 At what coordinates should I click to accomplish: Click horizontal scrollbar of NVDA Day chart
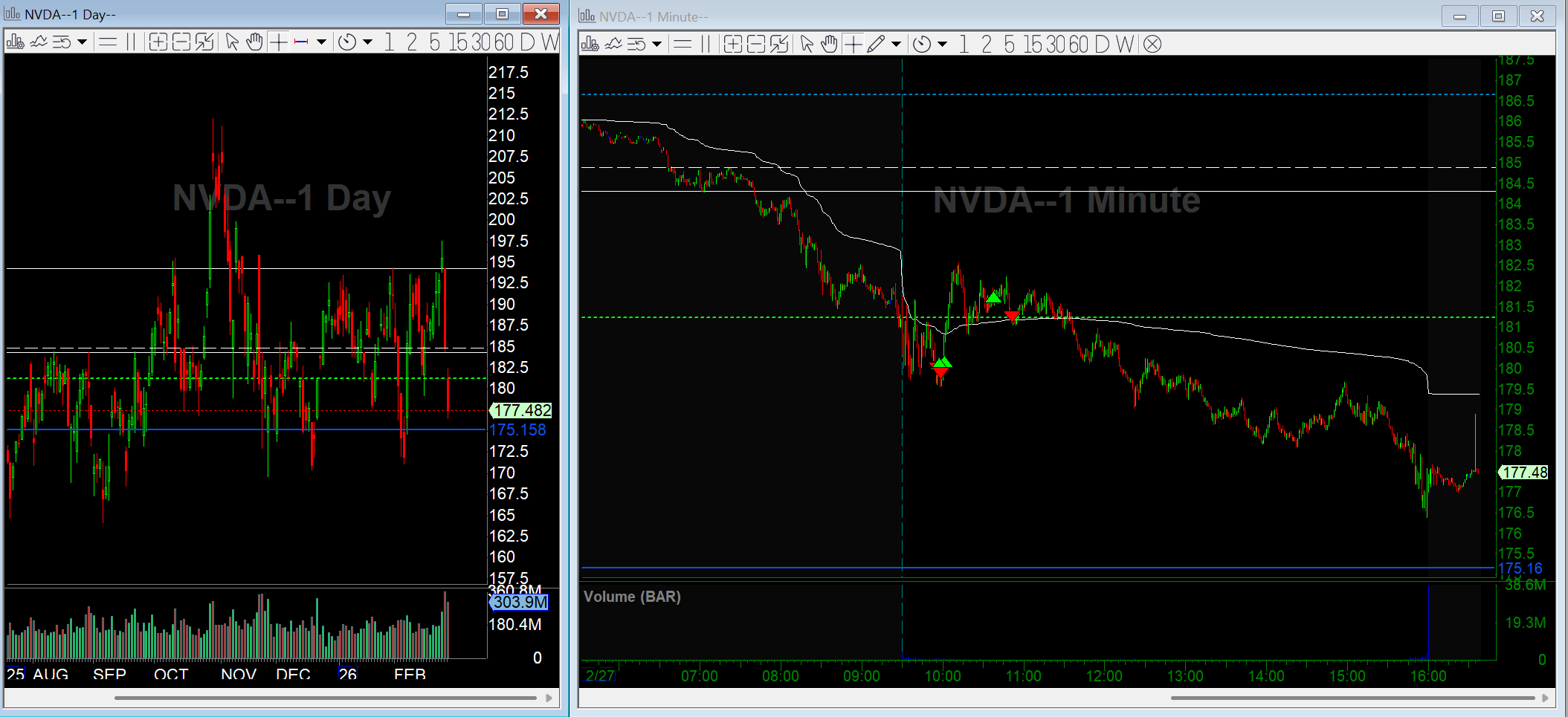point(326,698)
